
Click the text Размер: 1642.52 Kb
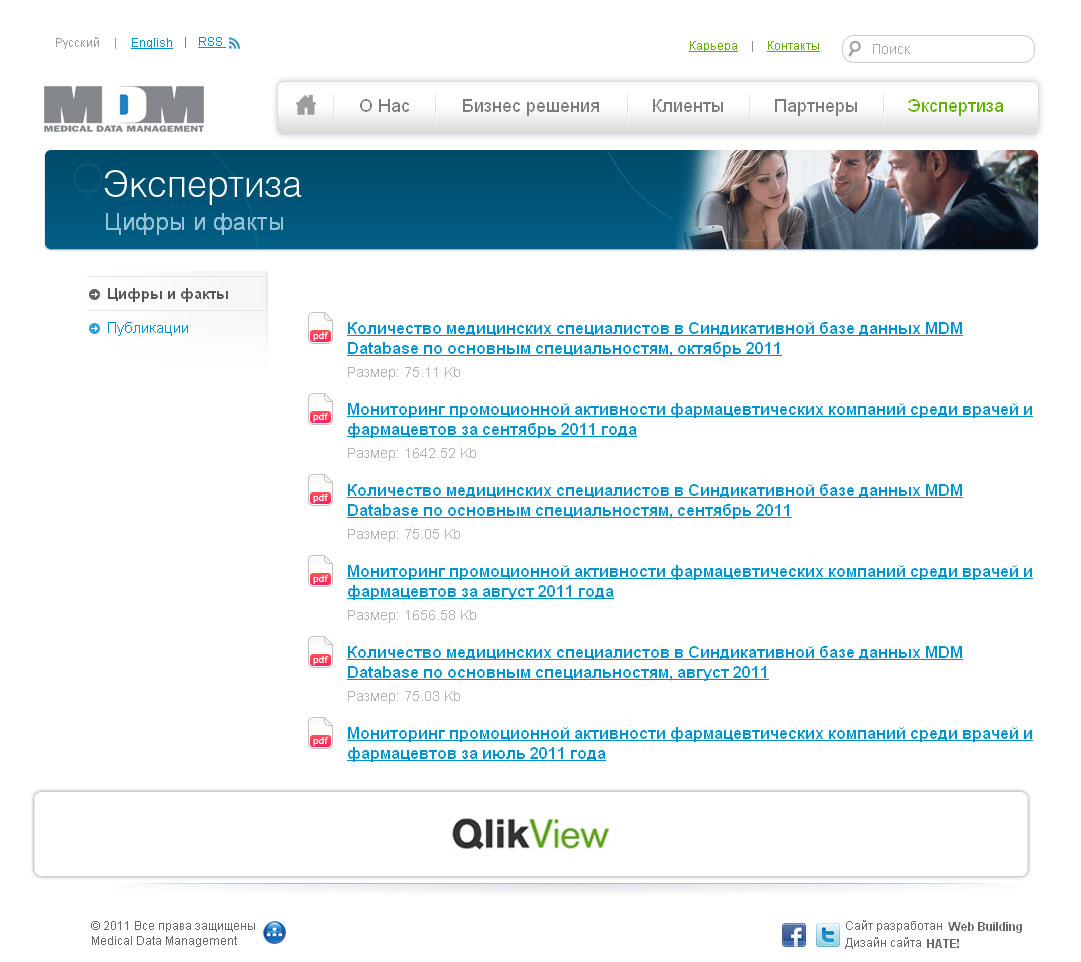tap(412, 453)
